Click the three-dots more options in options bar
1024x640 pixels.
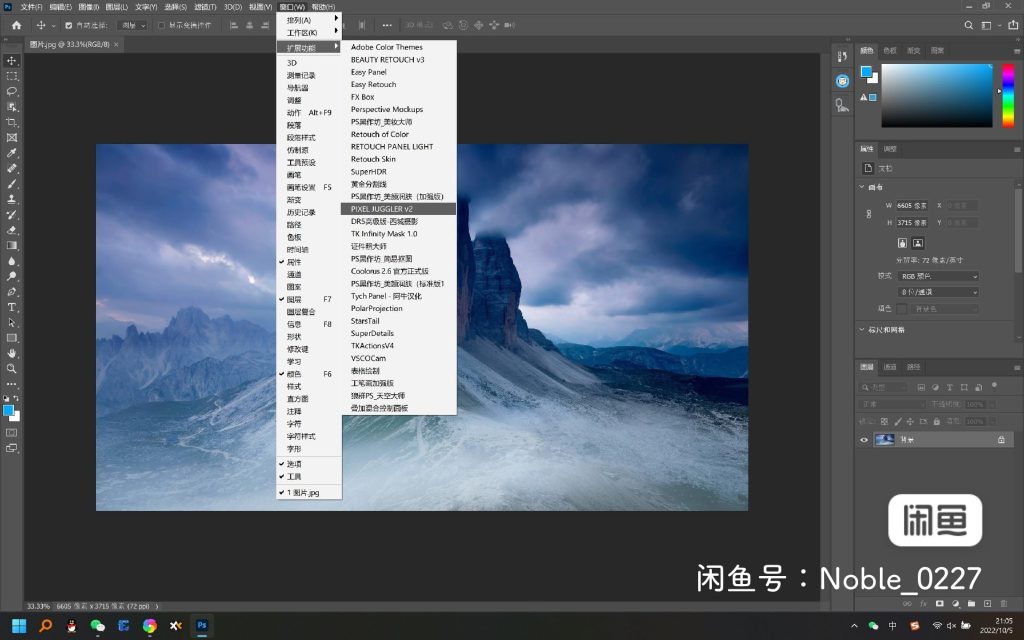tap(387, 25)
